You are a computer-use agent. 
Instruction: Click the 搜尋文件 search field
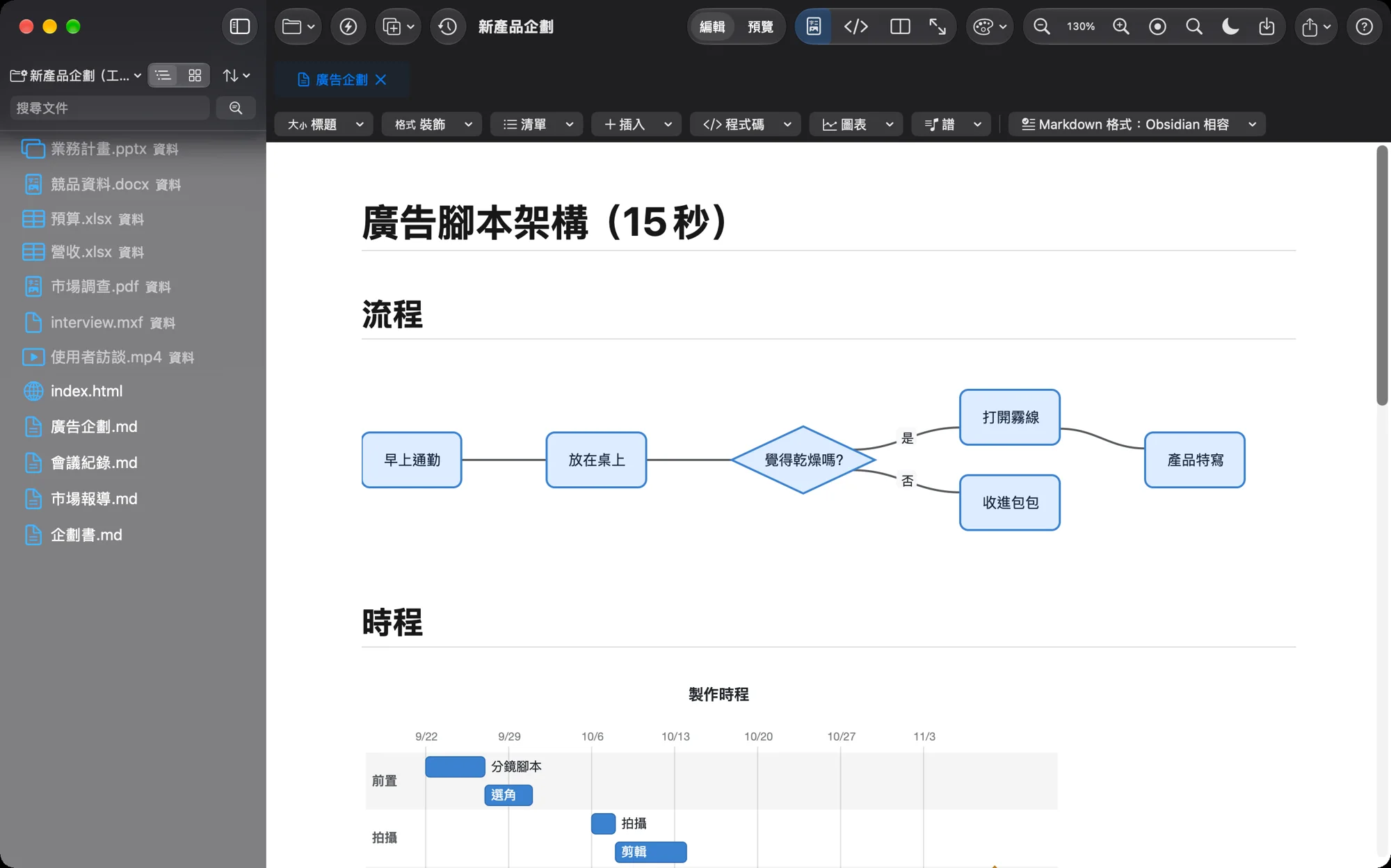110,108
